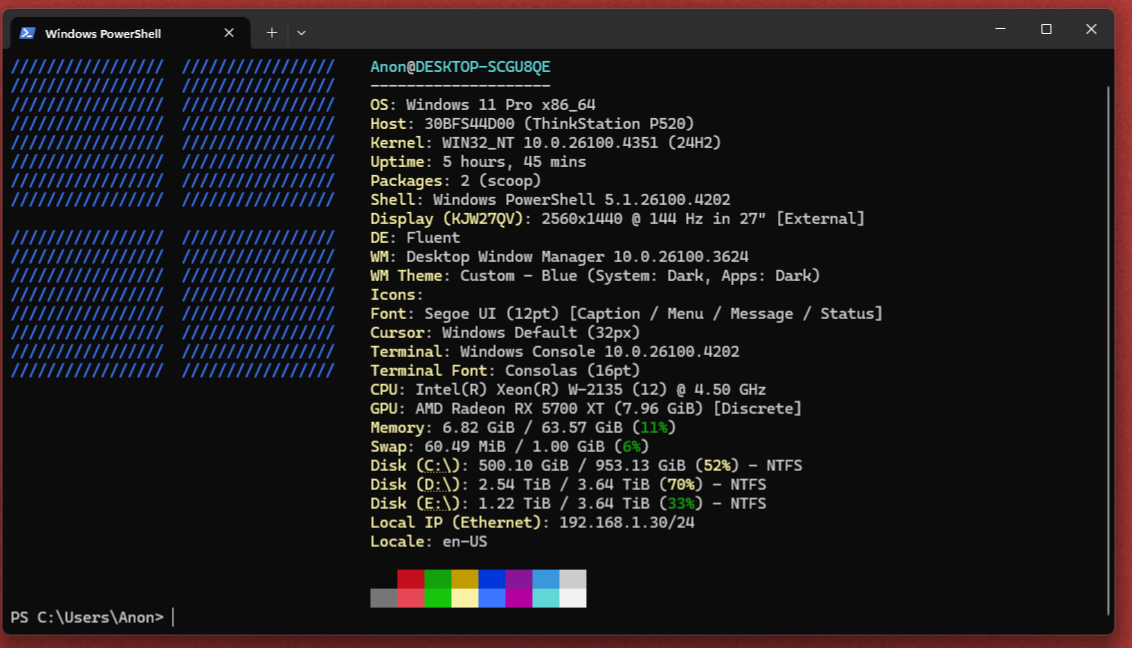This screenshot has width=1132, height=648.
Task: Select the Windows PowerShell tab
Action: click(x=130, y=33)
